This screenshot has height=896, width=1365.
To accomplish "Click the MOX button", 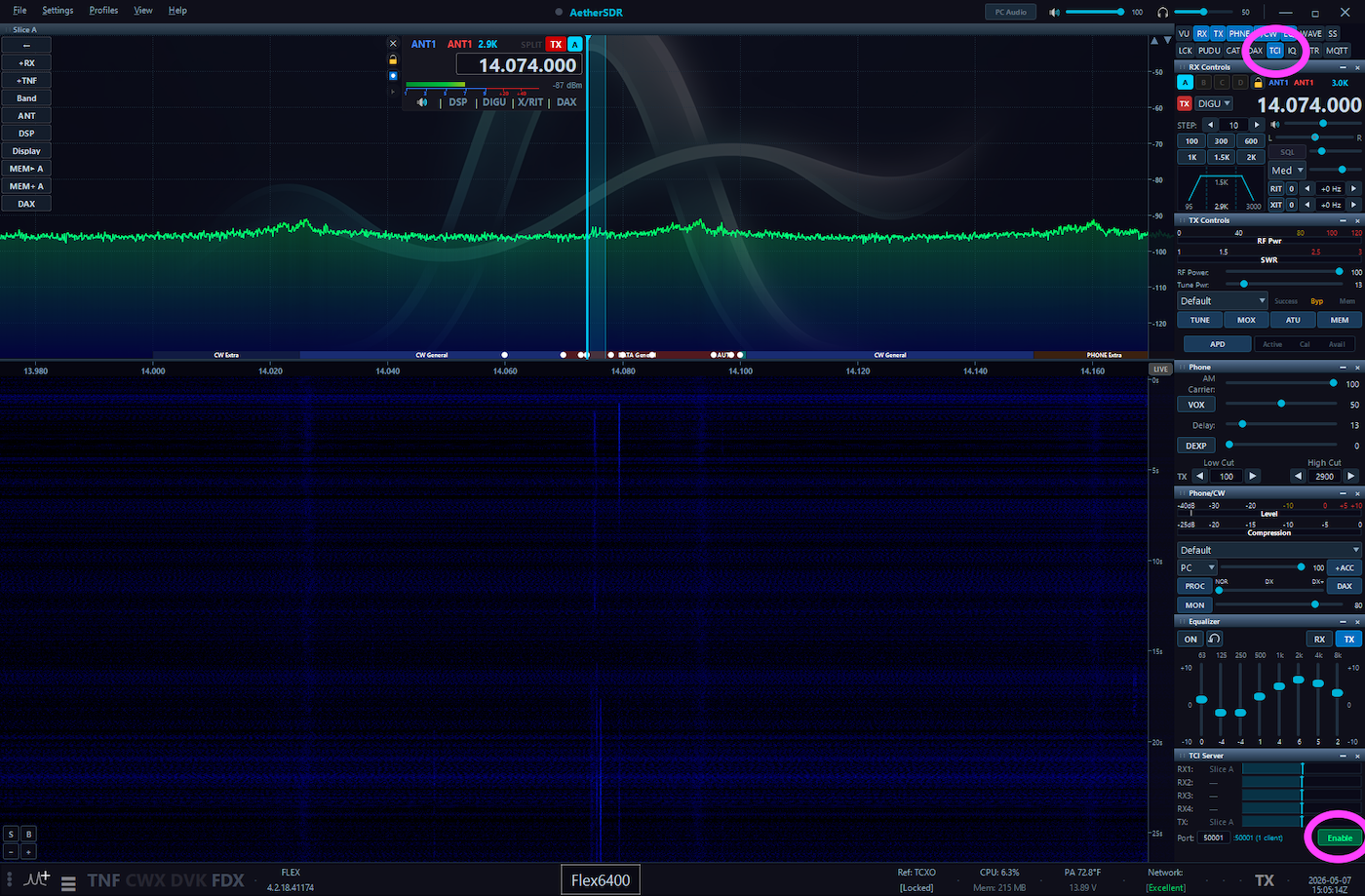I will [x=1246, y=320].
